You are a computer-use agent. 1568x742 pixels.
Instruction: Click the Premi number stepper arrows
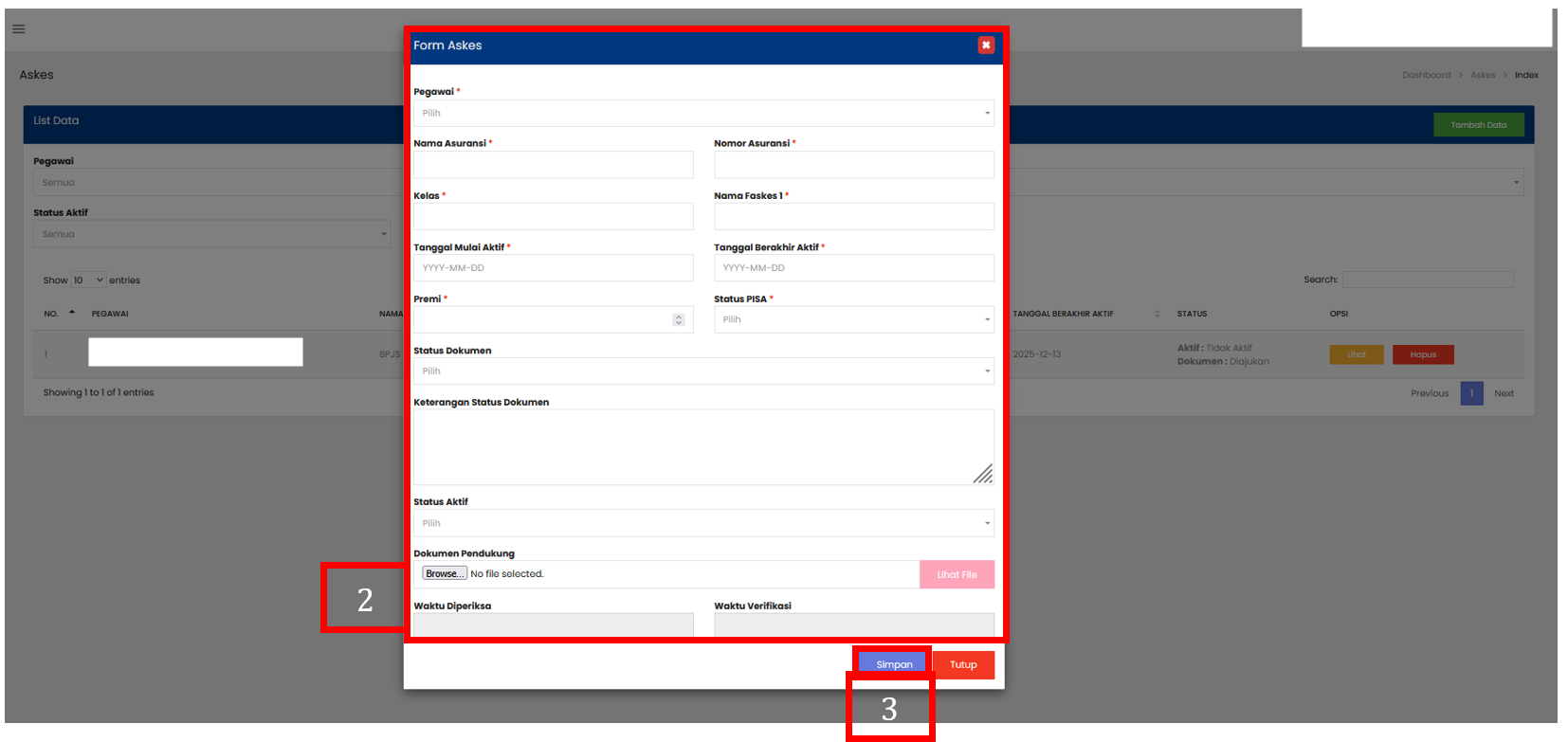coord(678,319)
